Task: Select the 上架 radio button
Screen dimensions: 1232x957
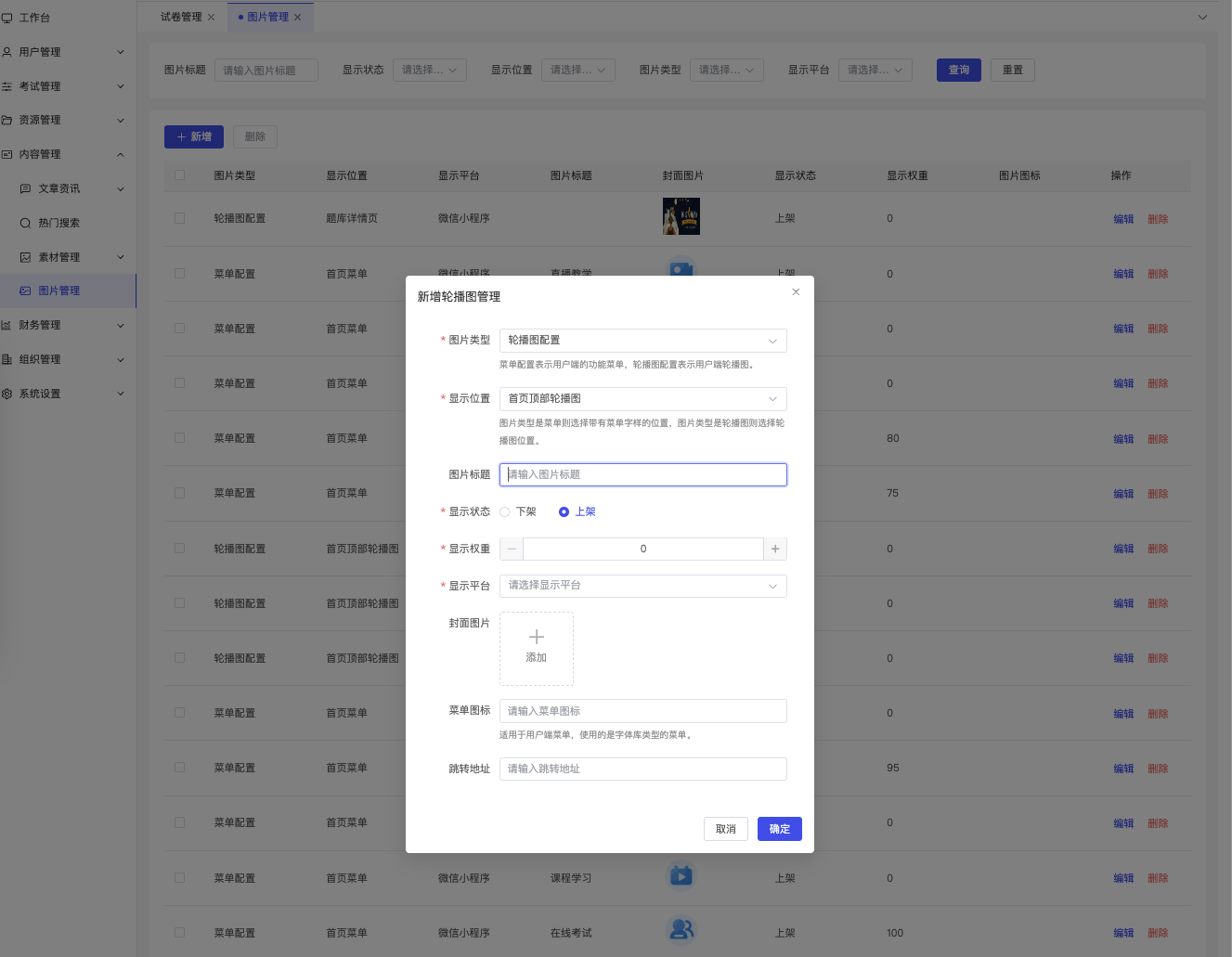Action: tap(564, 511)
